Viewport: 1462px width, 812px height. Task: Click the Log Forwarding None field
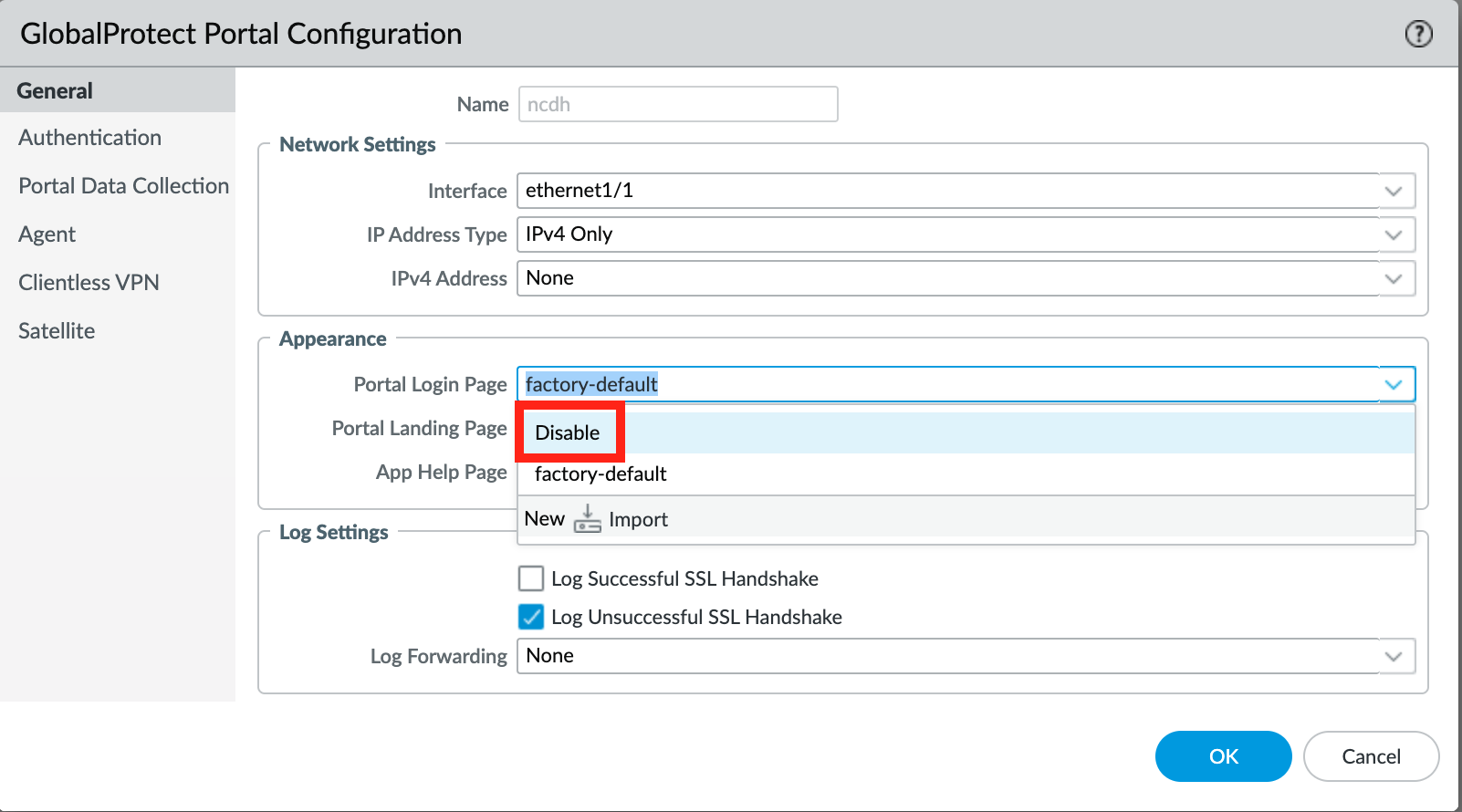[948, 656]
